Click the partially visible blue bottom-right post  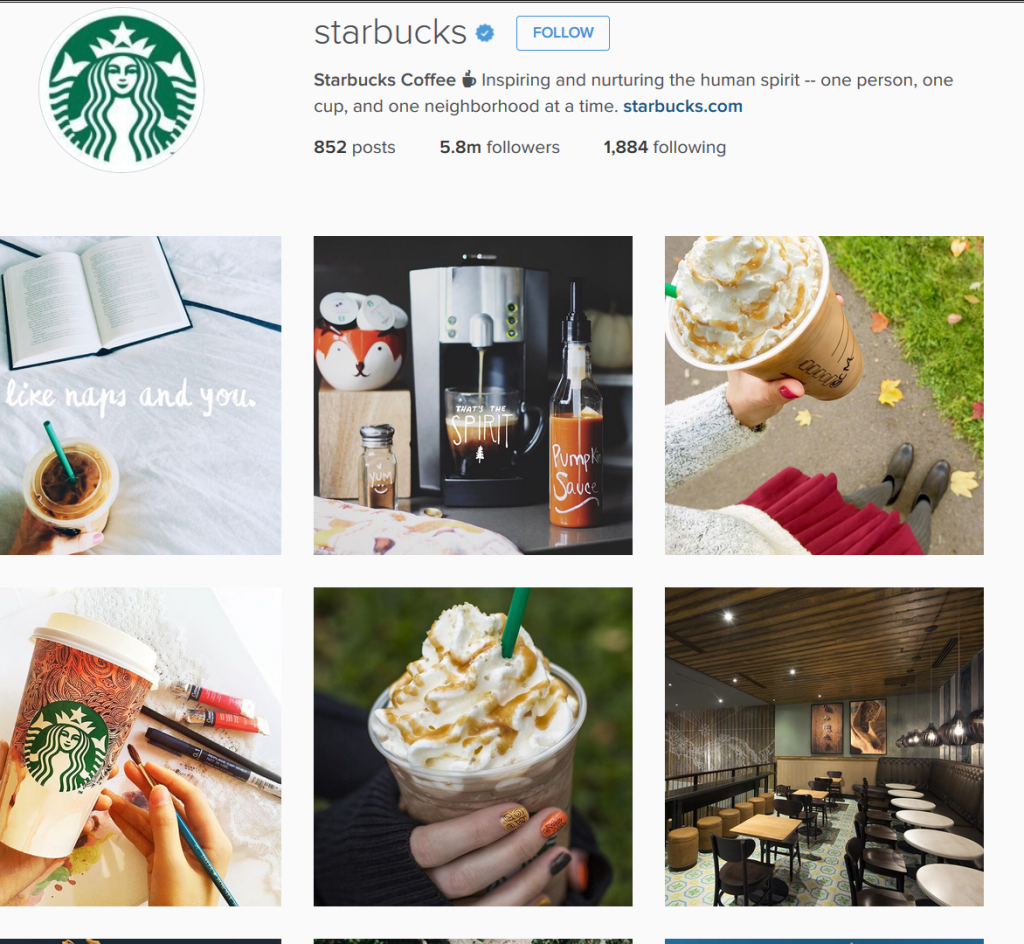tap(824, 941)
